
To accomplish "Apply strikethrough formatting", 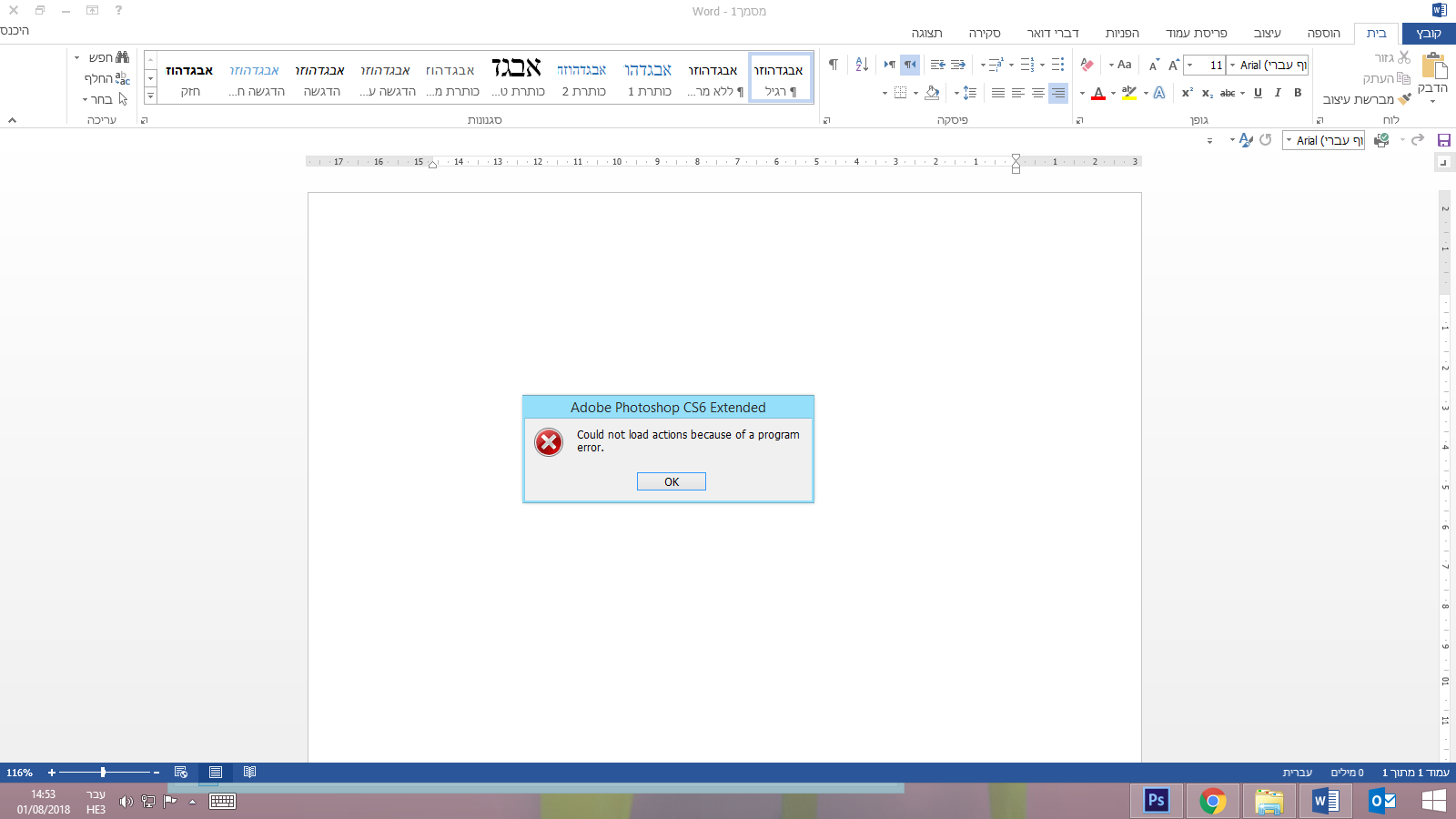I will coord(1228,93).
